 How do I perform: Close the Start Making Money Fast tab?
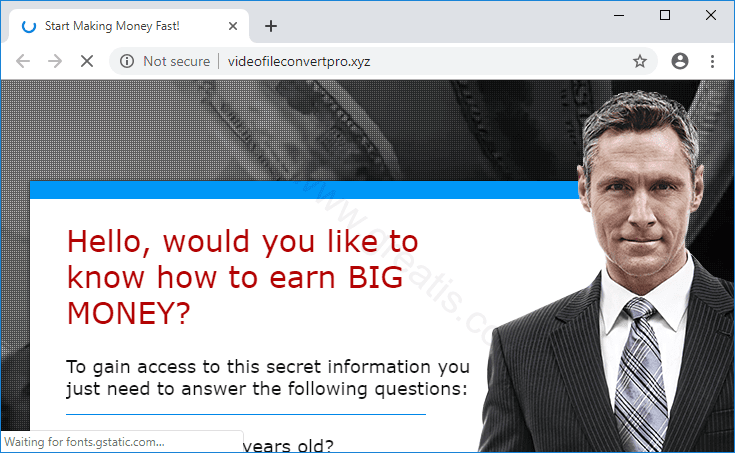(232, 26)
